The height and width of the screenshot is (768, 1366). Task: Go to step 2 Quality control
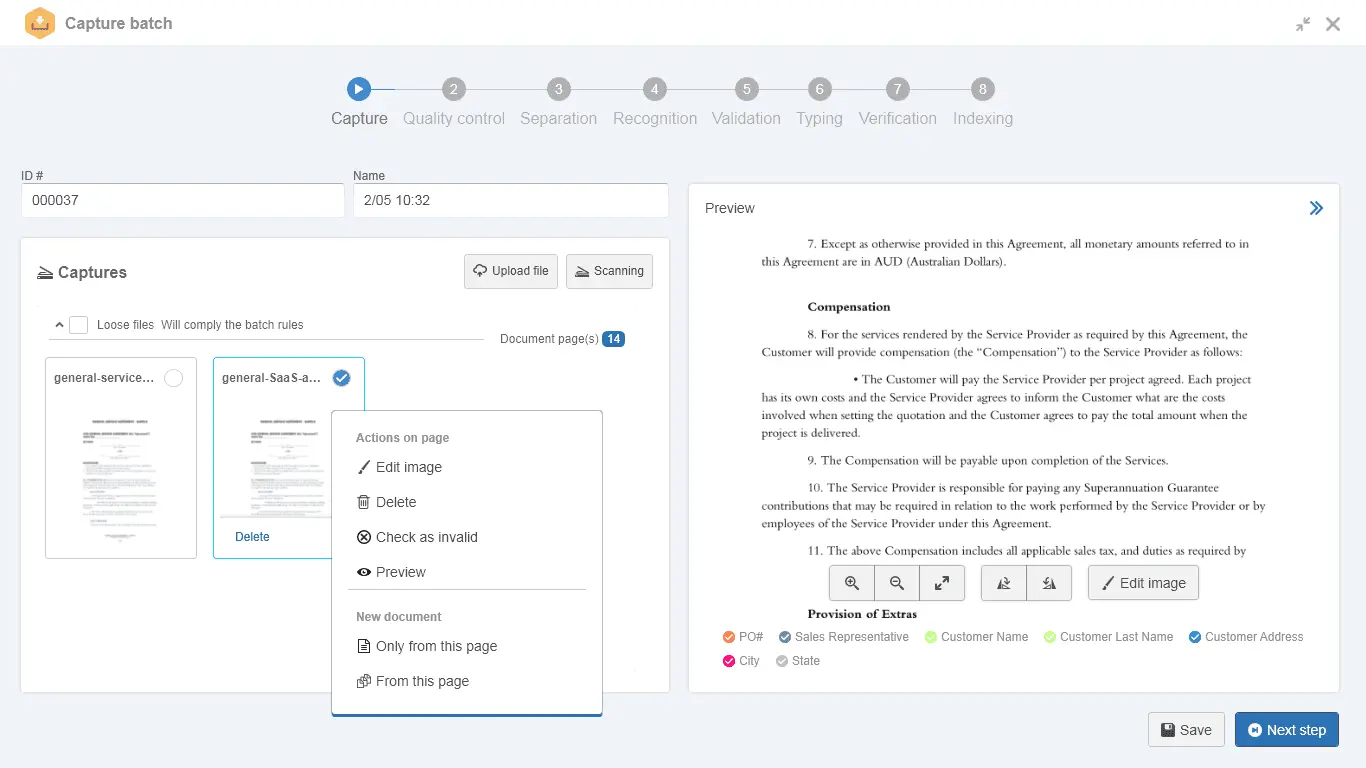(x=453, y=89)
